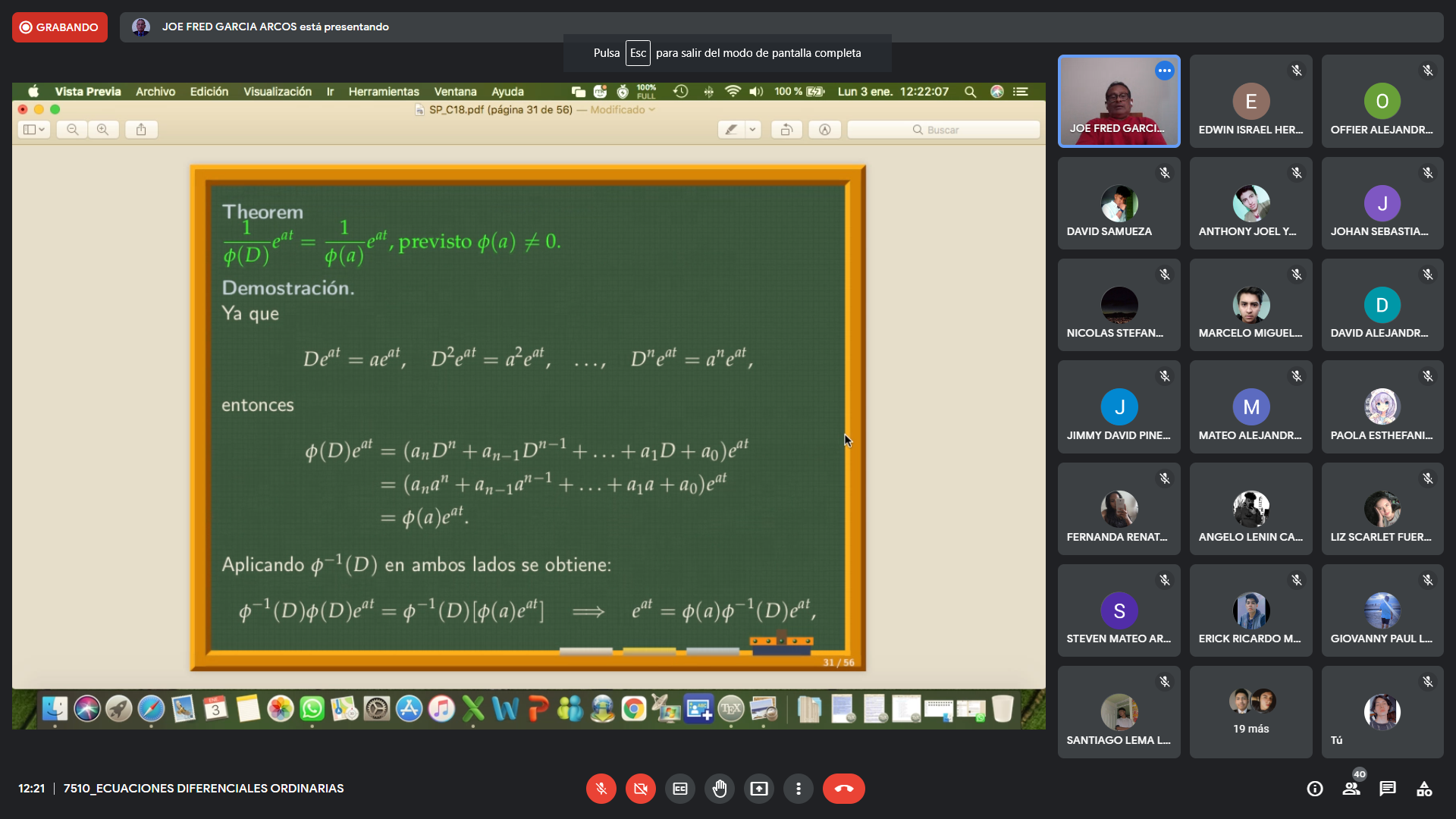Open Herramientas menu in shared screen
1456x819 pixels.
click(383, 92)
